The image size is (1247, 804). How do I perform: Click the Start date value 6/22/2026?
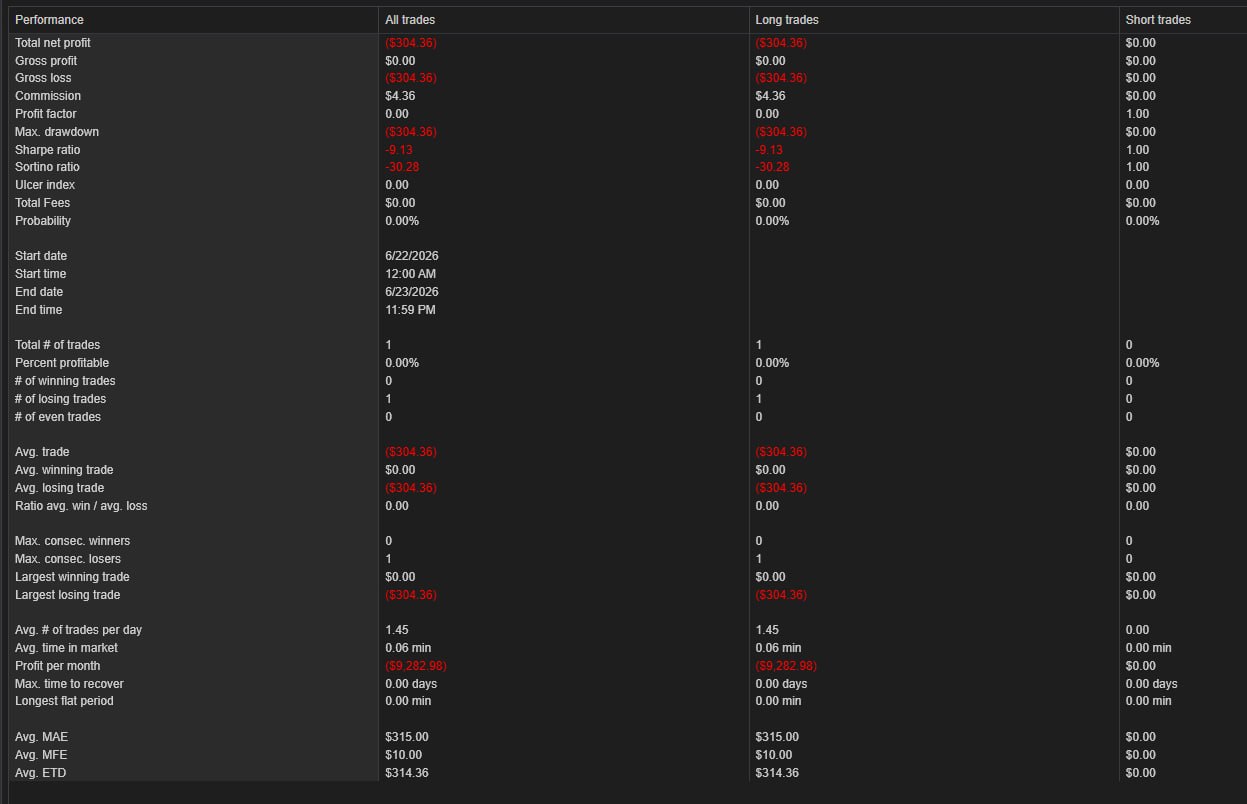412,256
